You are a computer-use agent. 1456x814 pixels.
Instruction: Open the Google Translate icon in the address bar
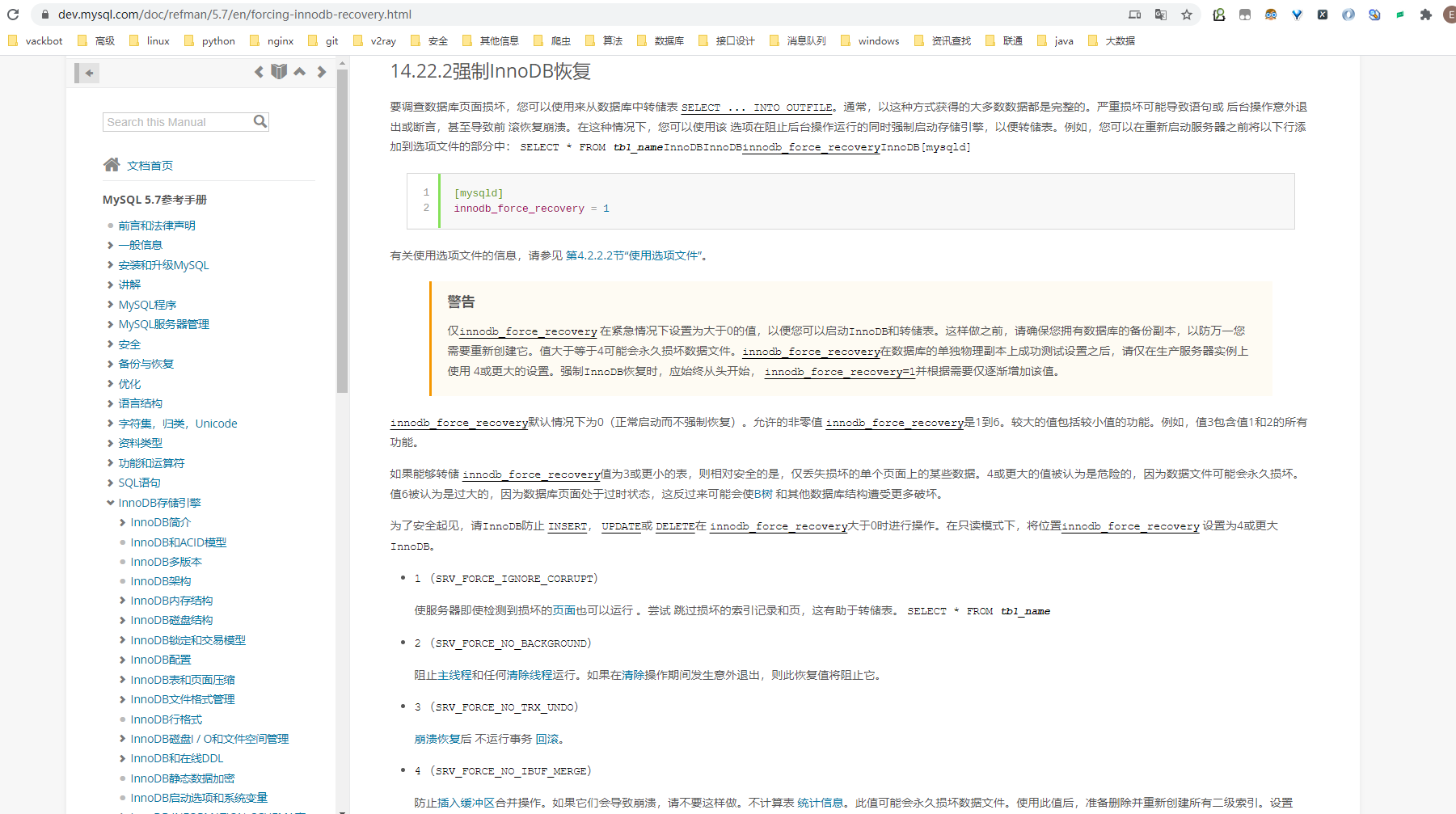[x=1161, y=14]
